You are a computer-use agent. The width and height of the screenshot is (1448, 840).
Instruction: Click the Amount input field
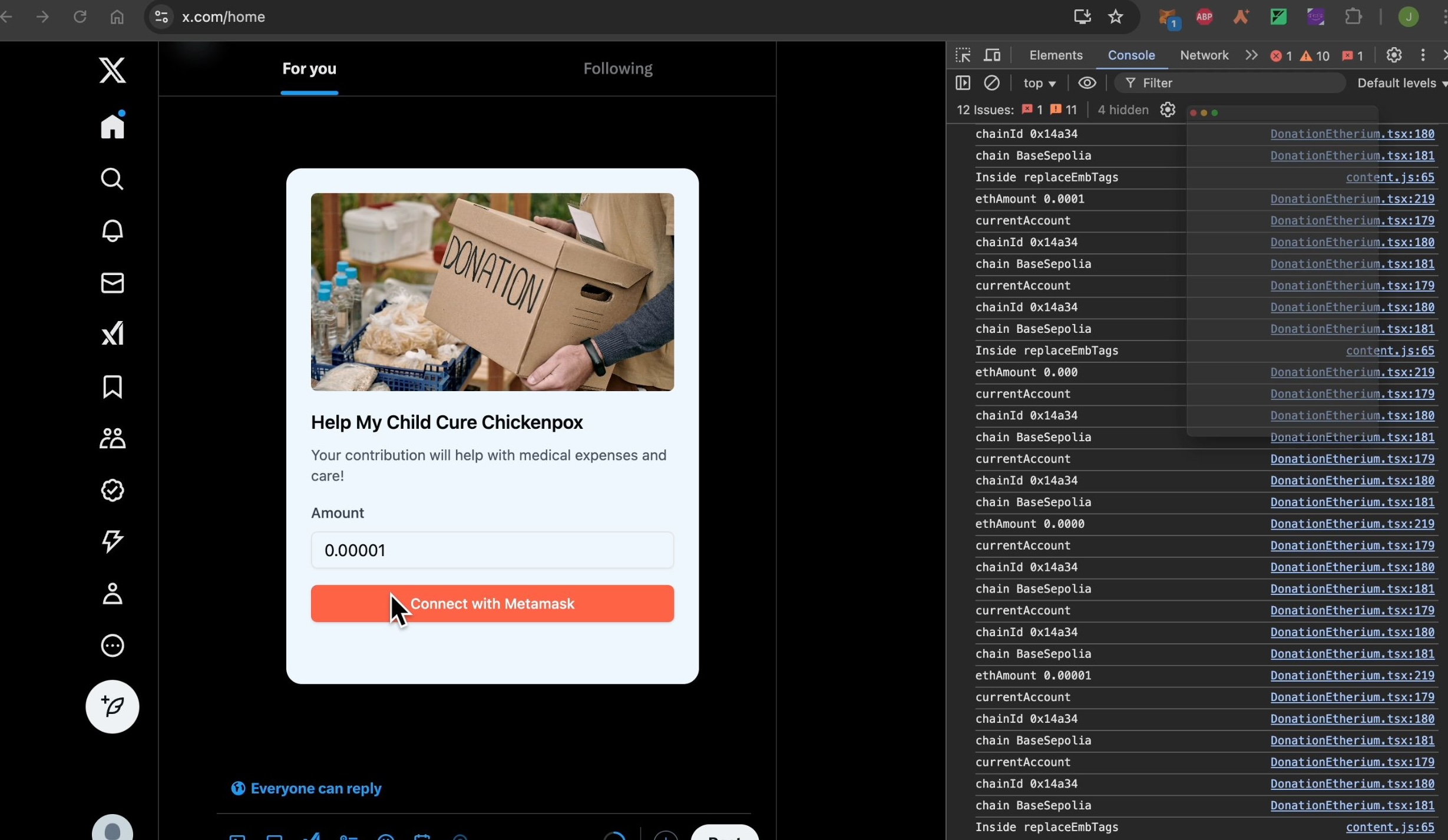(x=492, y=550)
